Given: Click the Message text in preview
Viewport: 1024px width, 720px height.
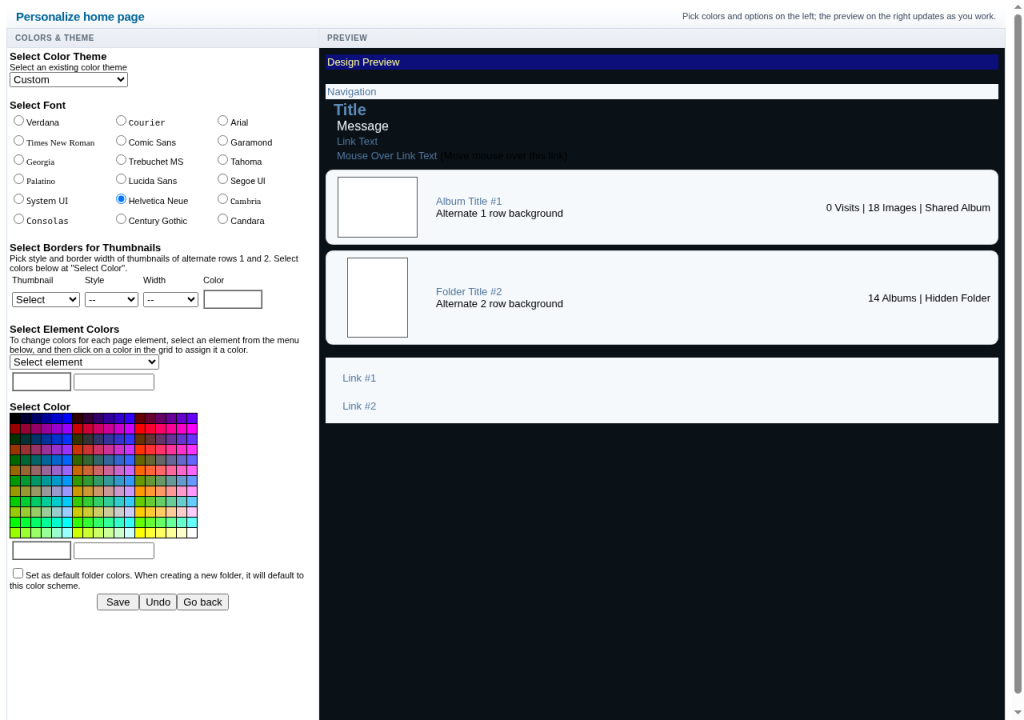Looking at the screenshot, I should (x=362, y=126).
